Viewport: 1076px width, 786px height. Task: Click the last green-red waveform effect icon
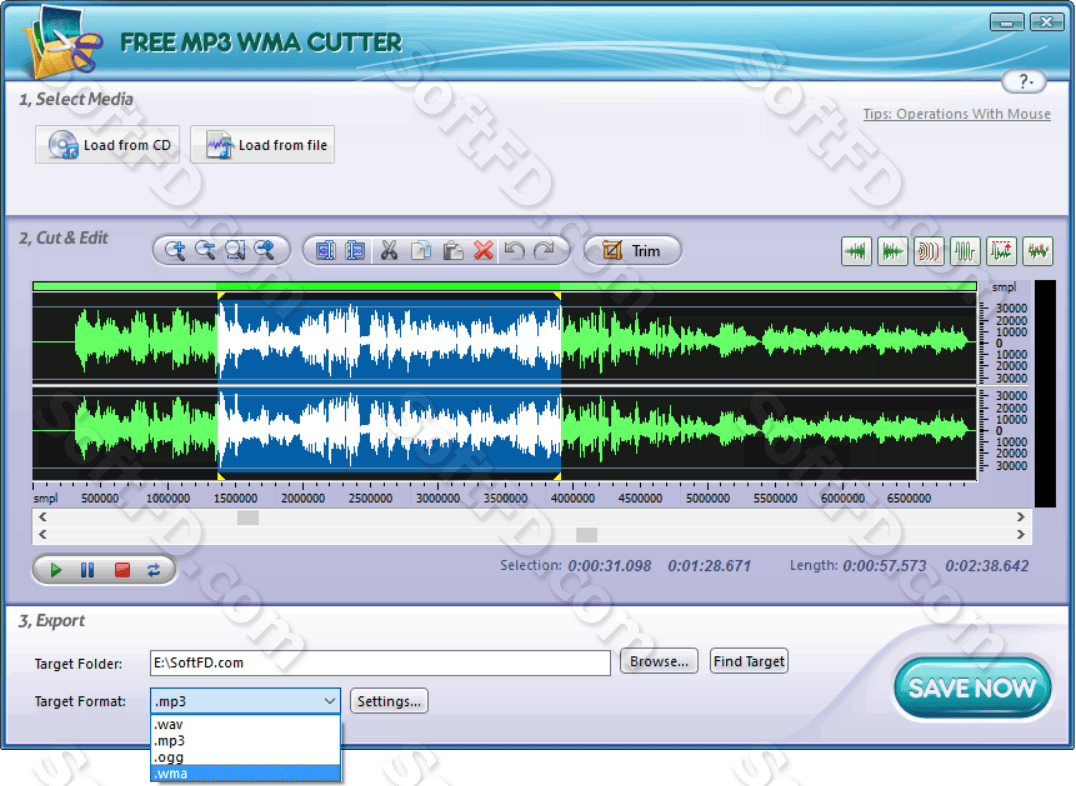(x=1038, y=251)
